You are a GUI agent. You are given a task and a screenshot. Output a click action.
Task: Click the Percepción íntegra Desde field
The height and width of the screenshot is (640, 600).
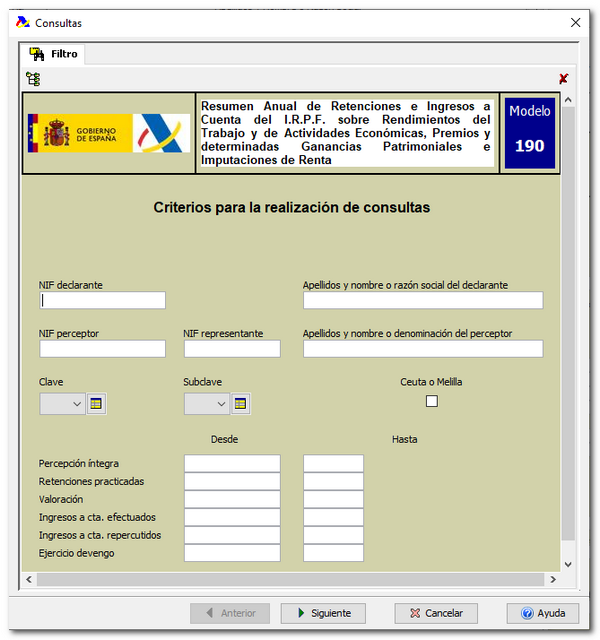232,463
